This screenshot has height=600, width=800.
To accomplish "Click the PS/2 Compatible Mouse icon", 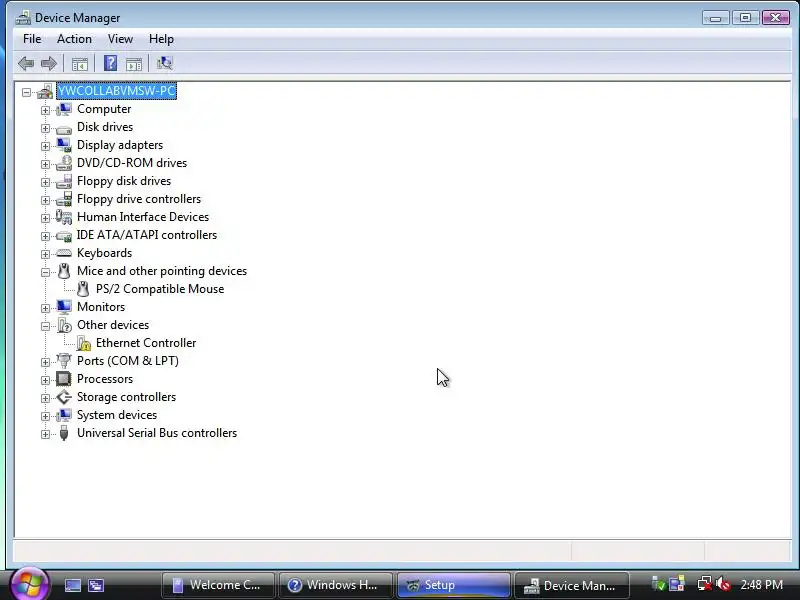I will (83, 289).
